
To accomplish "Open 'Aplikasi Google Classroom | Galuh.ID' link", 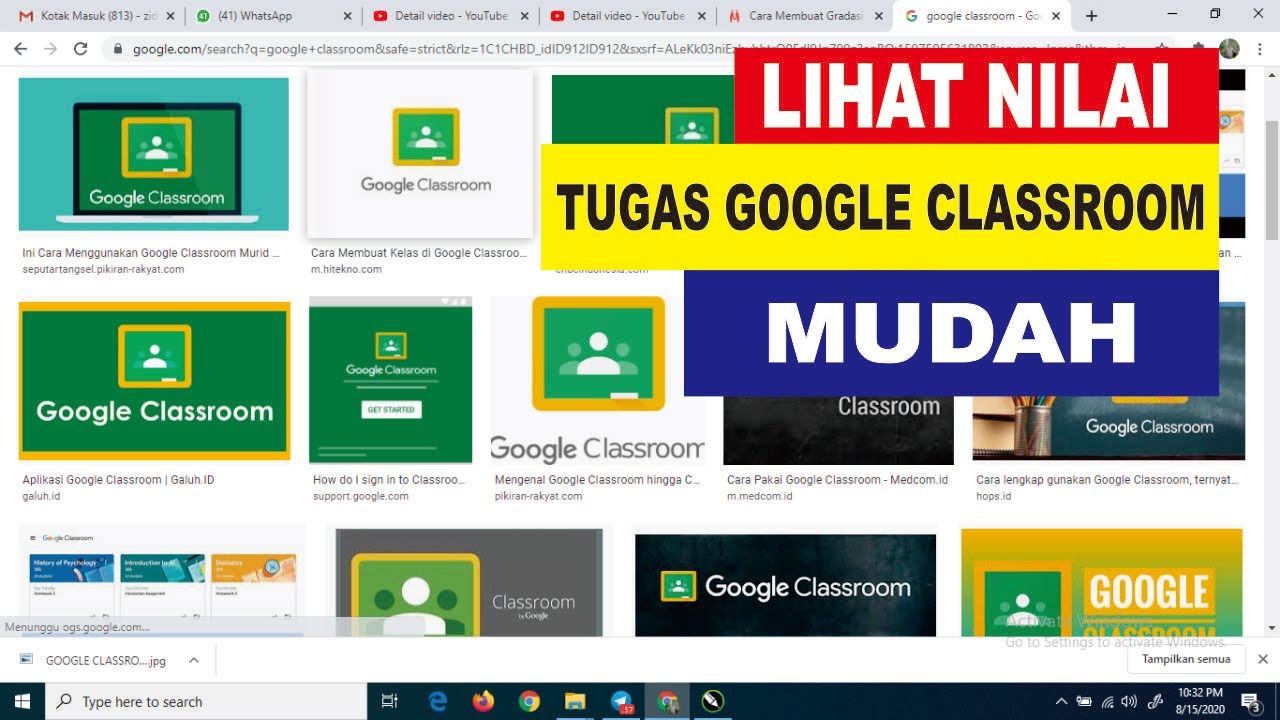I will (118, 480).
